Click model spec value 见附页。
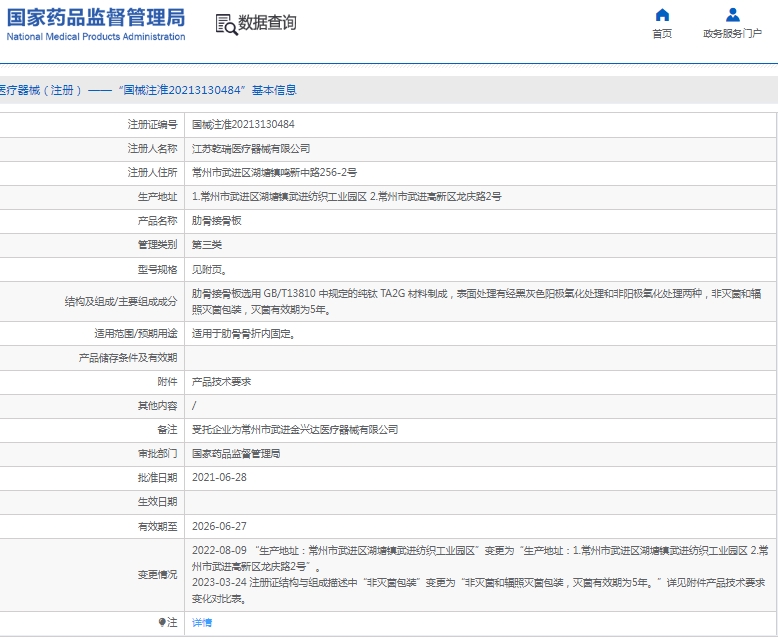 pos(209,269)
